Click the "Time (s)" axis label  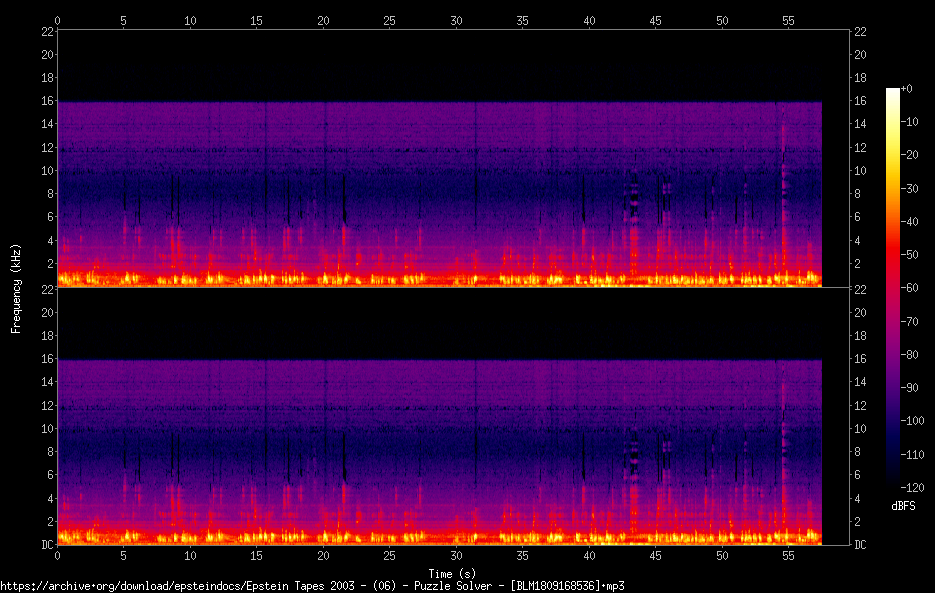click(x=453, y=573)
